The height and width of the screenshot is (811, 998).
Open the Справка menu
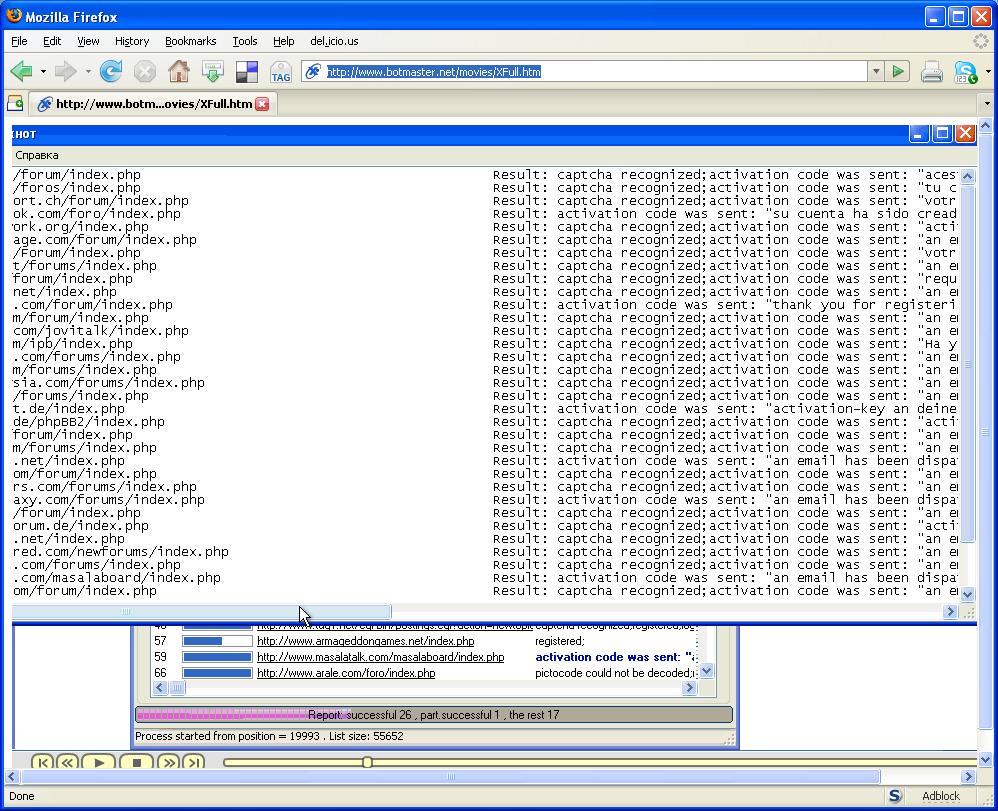click(x=37, y=155)
